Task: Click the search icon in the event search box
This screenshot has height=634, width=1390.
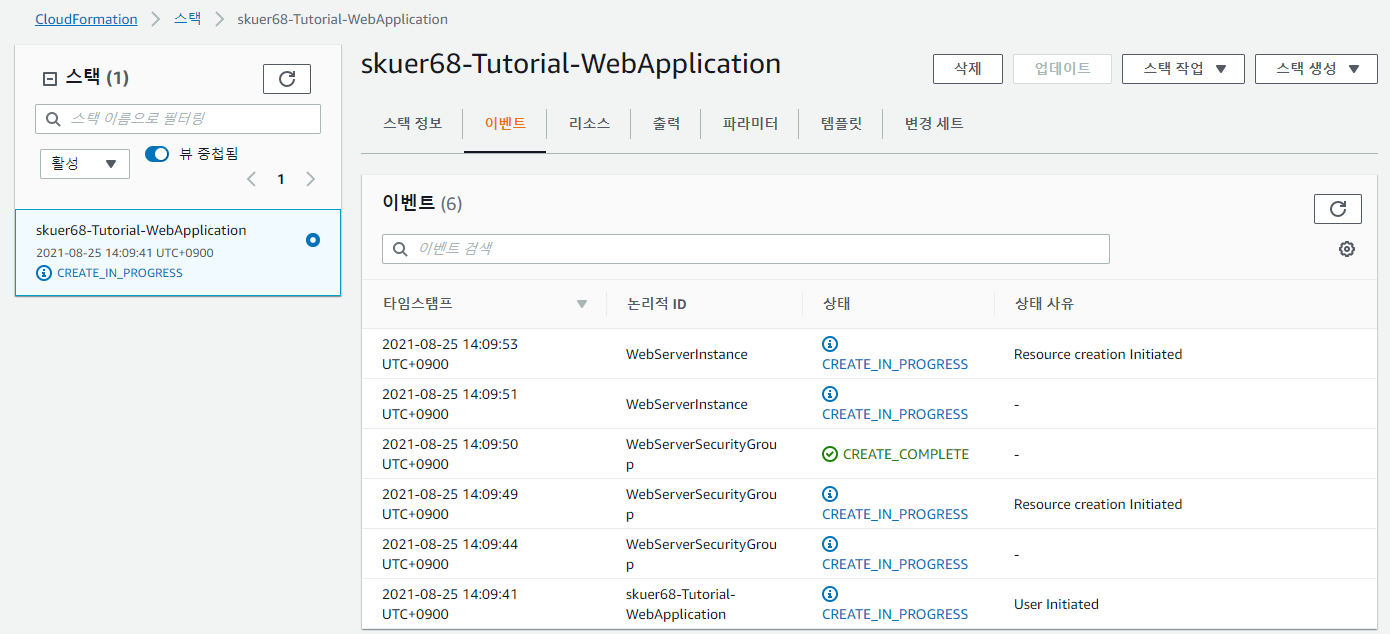Action: click(x=400, y=249)
